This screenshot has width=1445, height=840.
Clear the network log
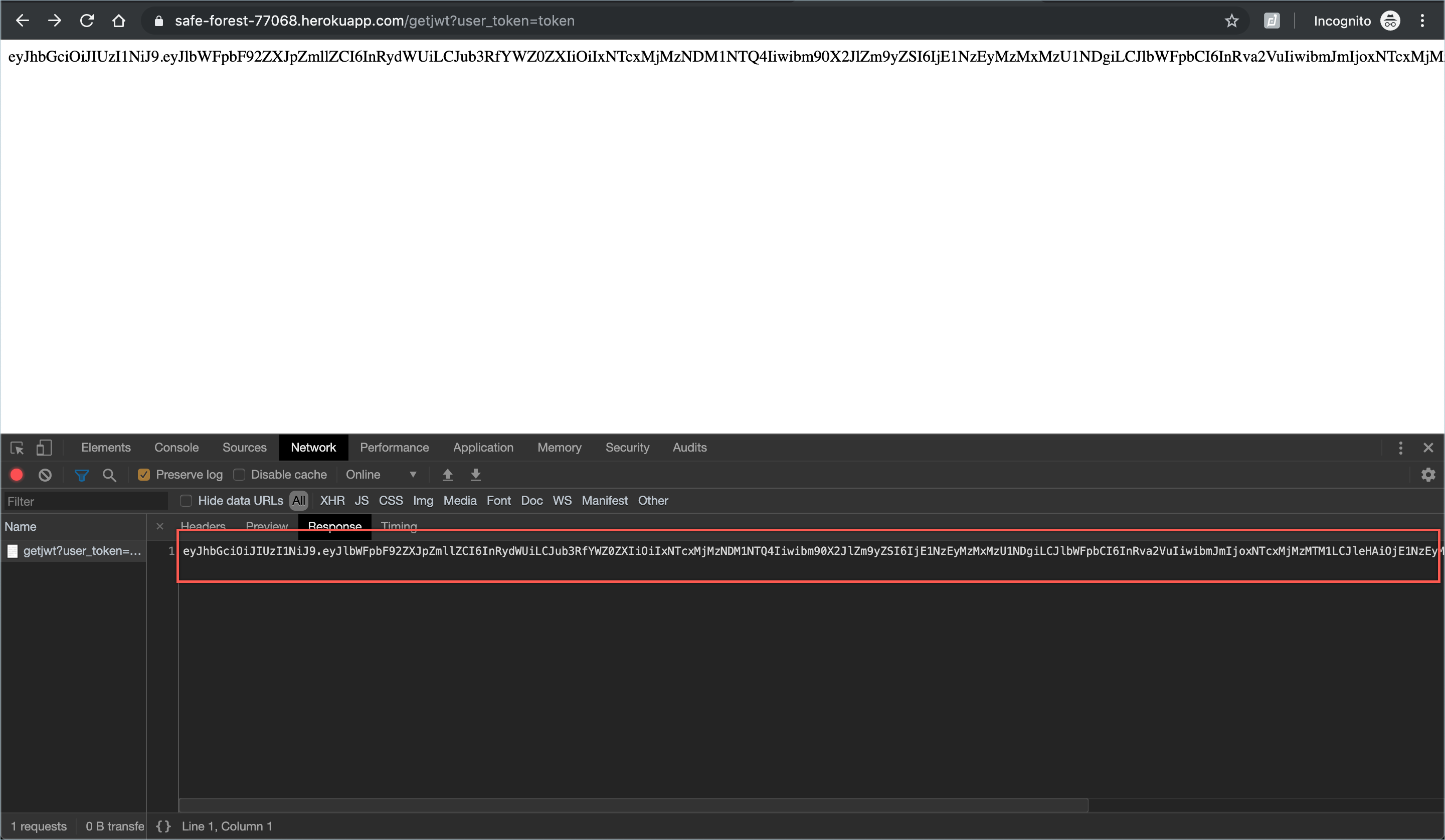45,475
